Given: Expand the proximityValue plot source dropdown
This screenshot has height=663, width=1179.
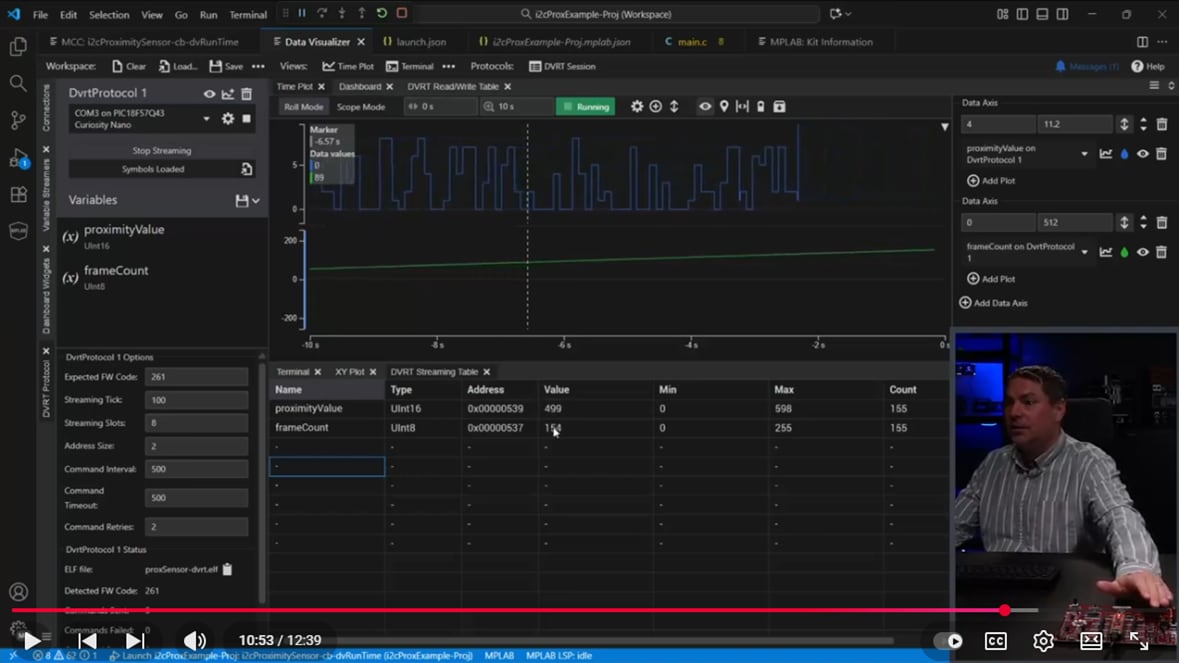Looking at the screenshot, I should [1084, 154].
